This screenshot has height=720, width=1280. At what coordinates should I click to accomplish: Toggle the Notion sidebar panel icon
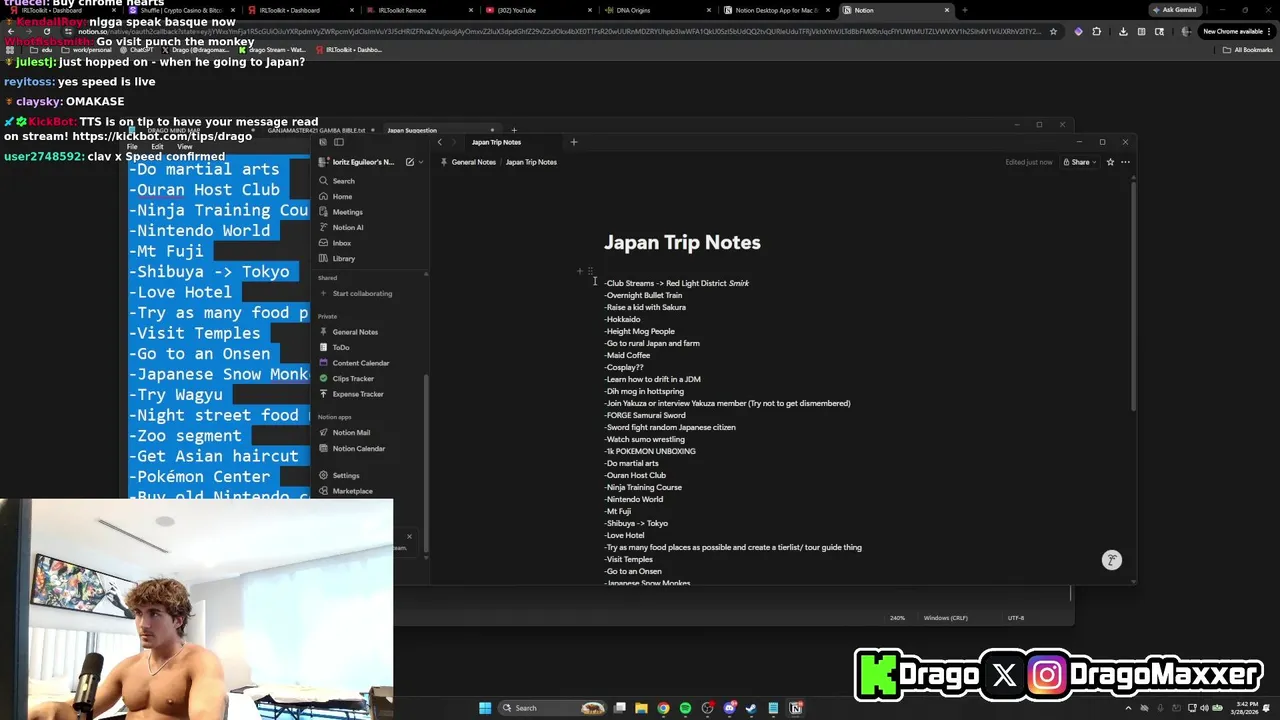(338, 142)
